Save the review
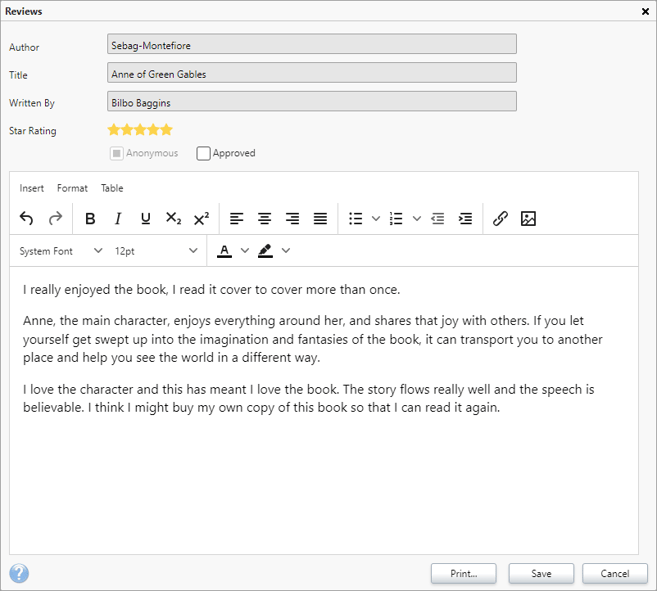 (x=541, y=573)
